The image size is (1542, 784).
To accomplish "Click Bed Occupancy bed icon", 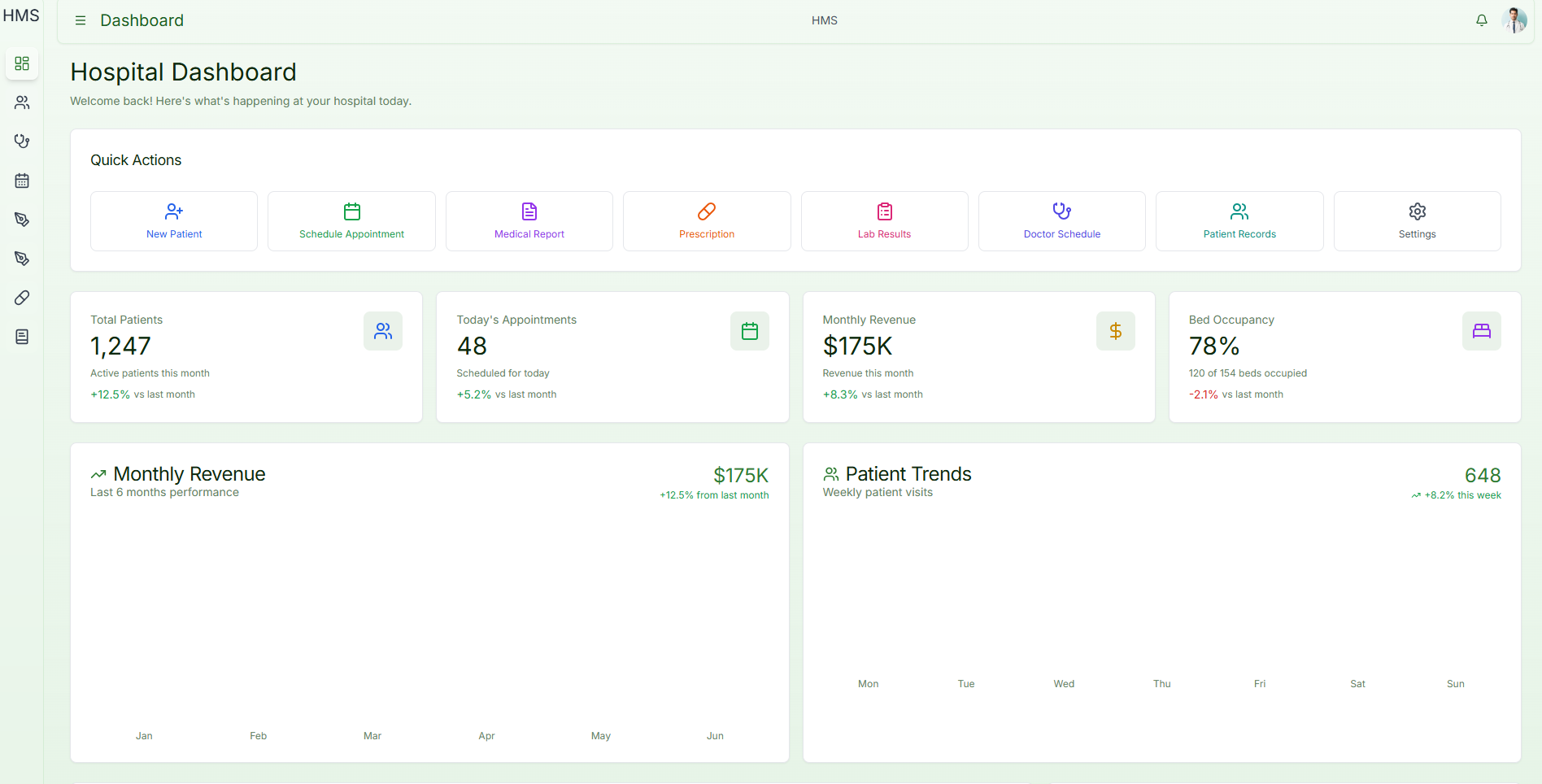I will (1482, 331).
